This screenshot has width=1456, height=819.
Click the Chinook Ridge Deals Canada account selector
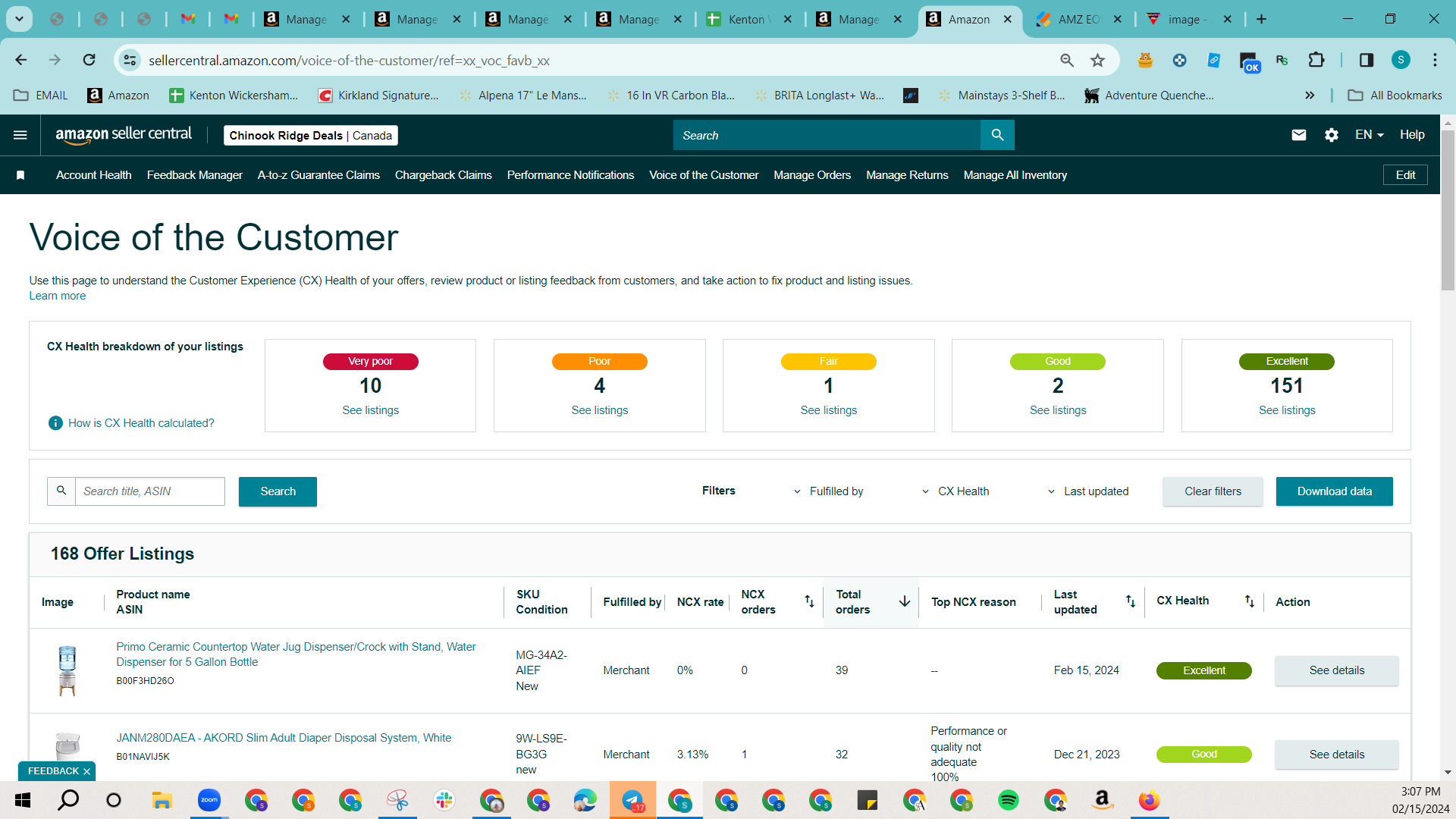(311, 135)
